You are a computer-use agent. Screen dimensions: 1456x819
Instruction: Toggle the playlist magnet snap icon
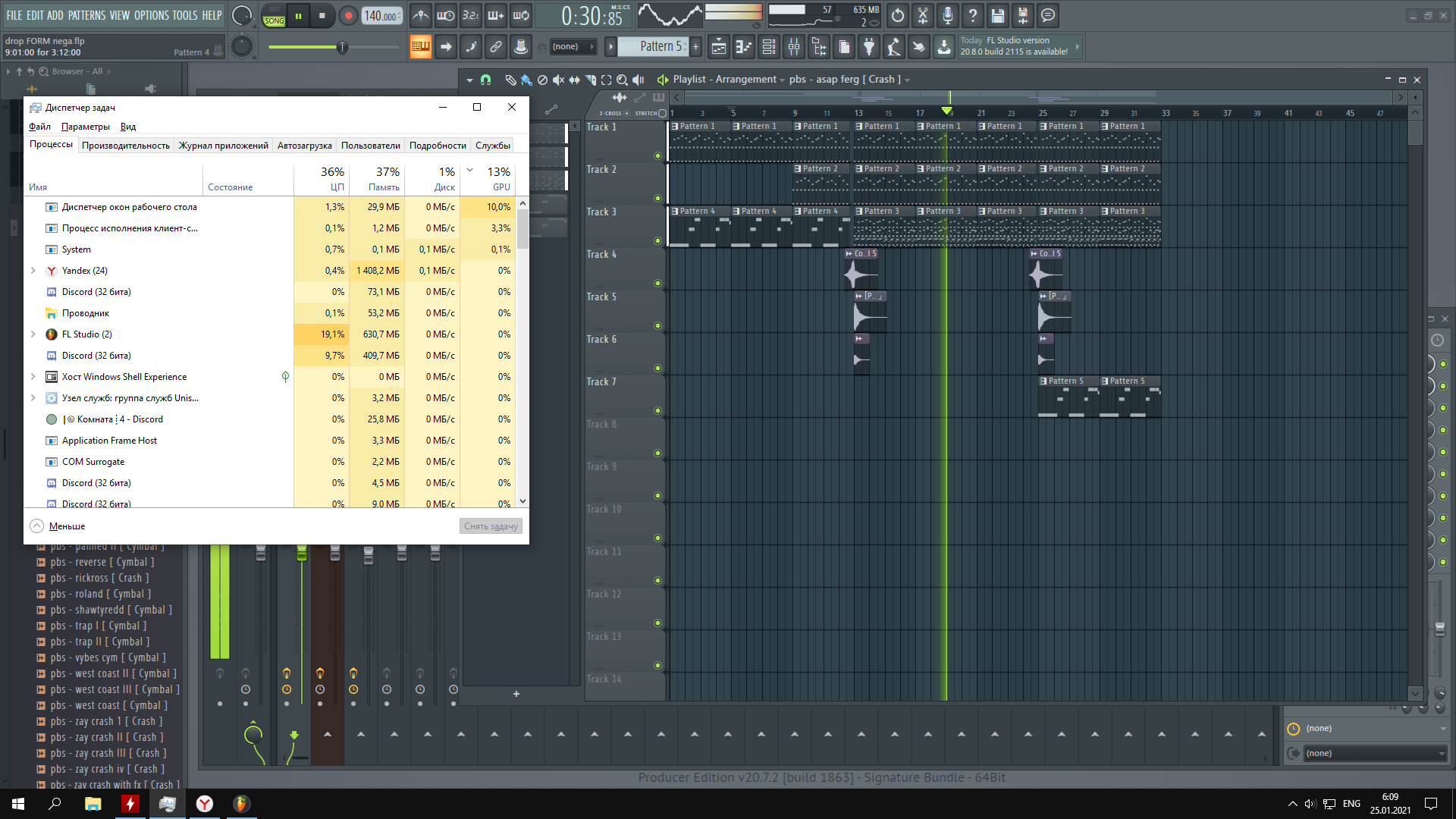coord(486,80)
